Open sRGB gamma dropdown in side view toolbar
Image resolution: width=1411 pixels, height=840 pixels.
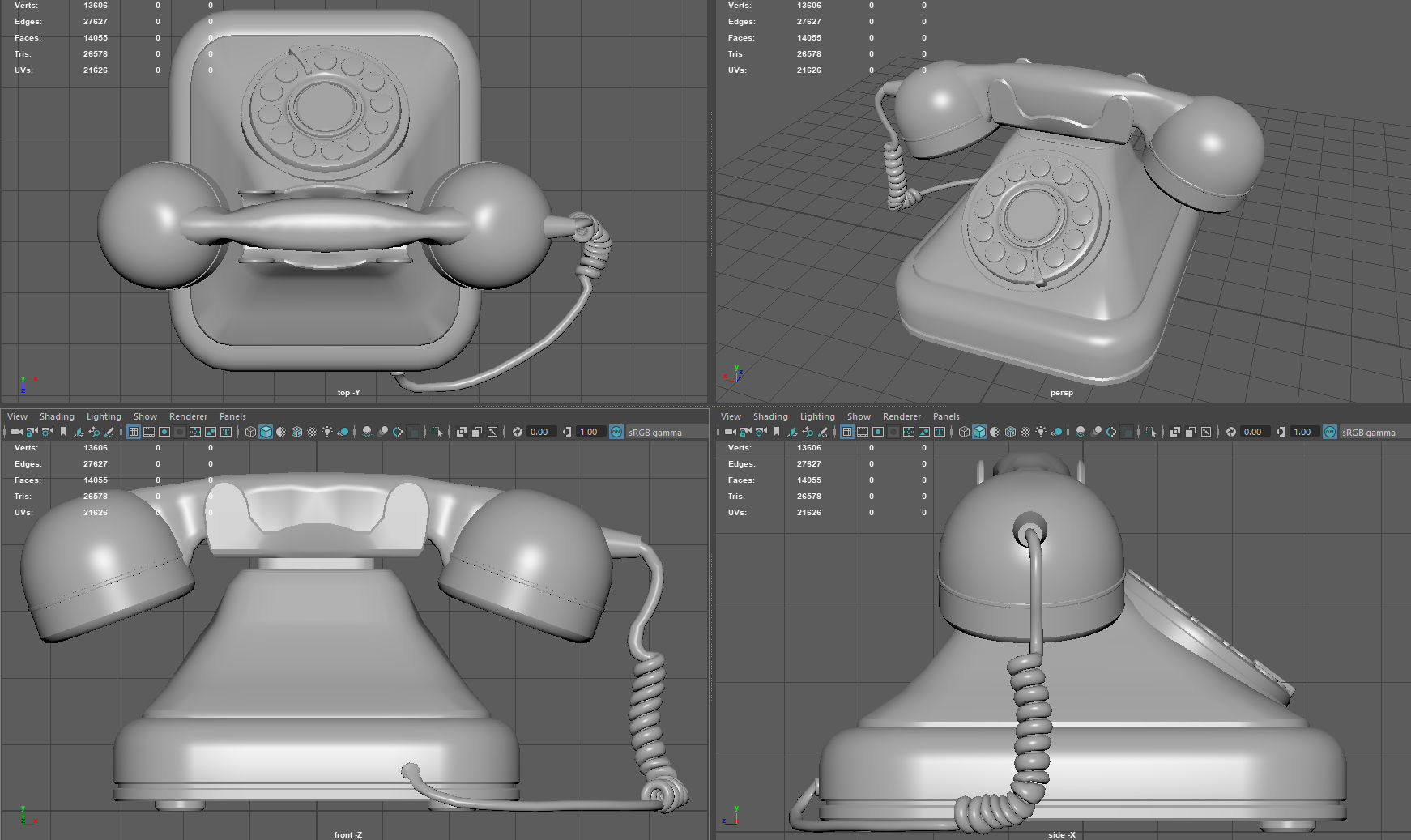click(1375, 432)
